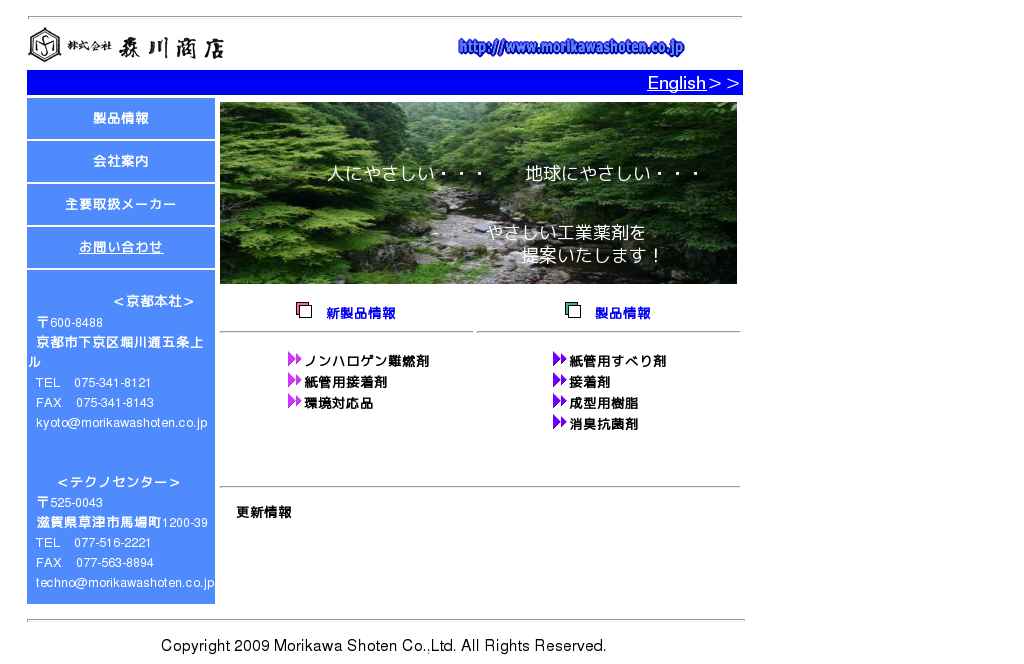Screen dimensions: 1024x664
Task: Click the green square icon beside 製品情報 heading
Action: tap(573, 311)
